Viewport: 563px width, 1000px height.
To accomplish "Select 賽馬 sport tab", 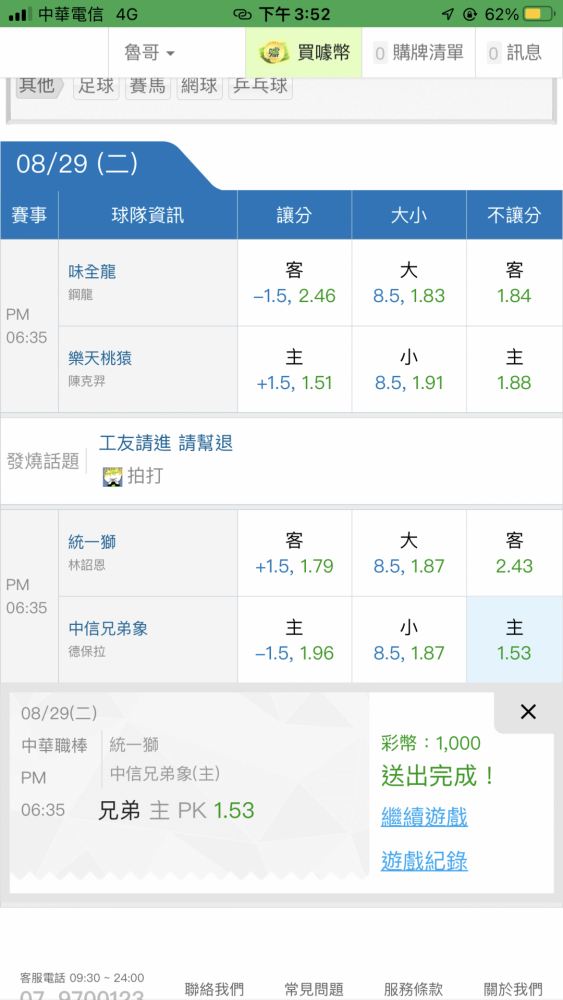I will click(x=148, y=87).
